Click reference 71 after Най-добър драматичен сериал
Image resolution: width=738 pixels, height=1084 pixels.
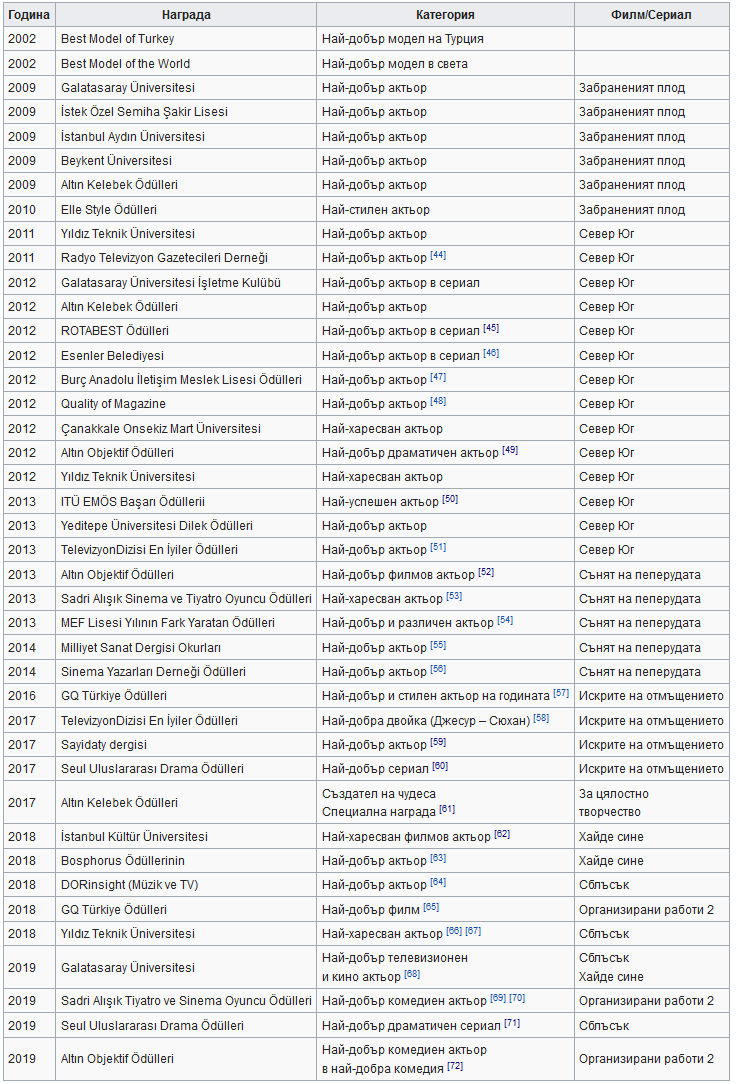512,1023
